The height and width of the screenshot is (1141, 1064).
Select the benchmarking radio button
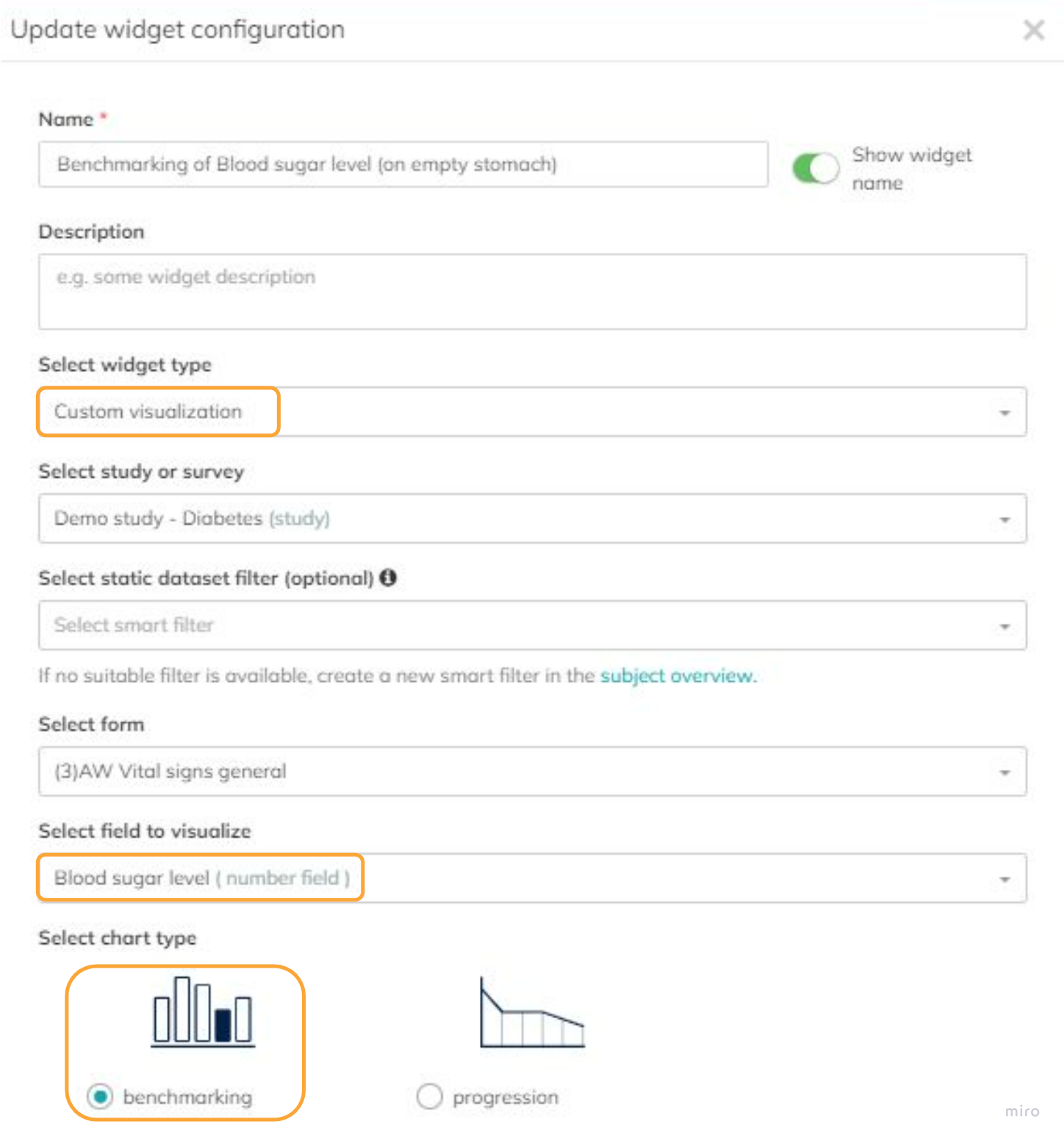click(100, 1096)
